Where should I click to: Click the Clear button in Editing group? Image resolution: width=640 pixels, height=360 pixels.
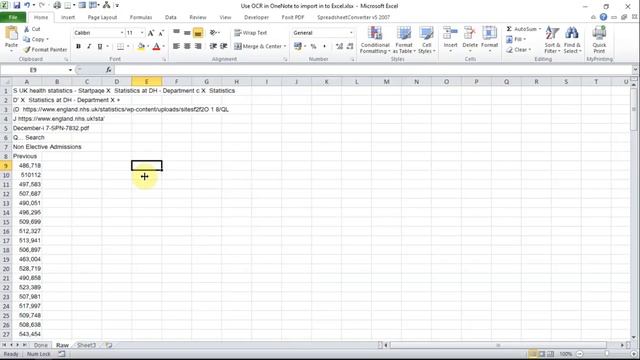pos(518,50)
